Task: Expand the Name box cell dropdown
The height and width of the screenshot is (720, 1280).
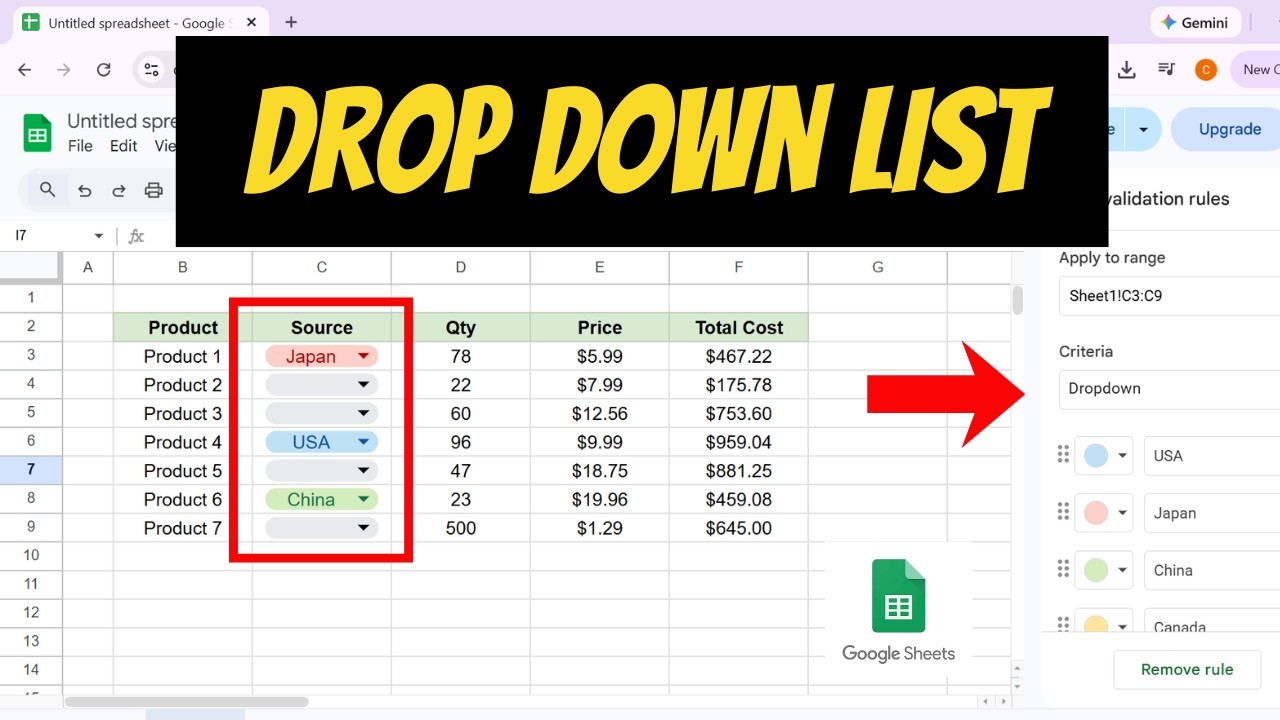Action: click(x=98, y=236)
